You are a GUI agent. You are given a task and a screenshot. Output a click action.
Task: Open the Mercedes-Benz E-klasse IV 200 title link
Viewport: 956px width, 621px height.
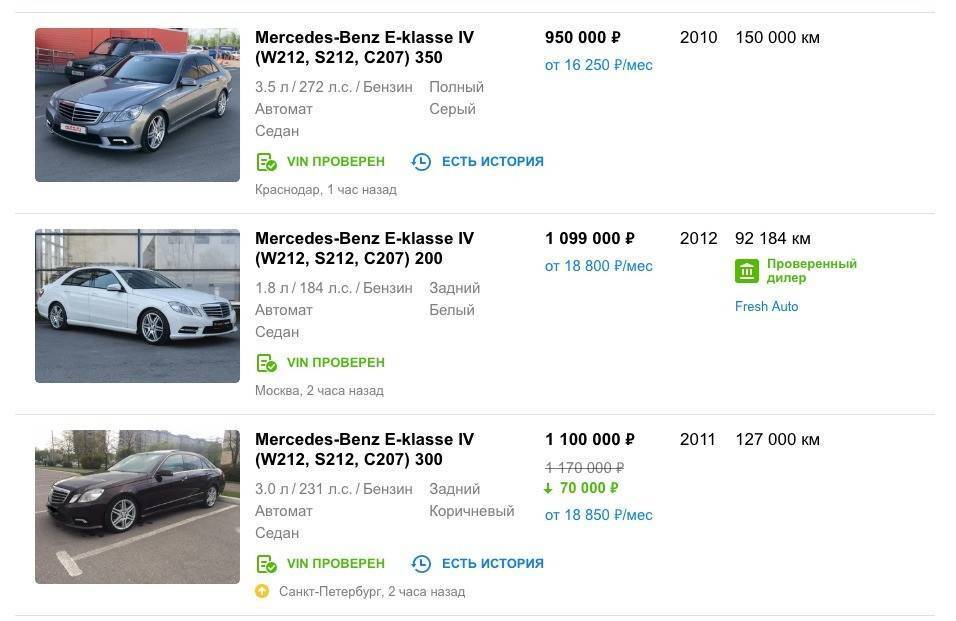364,249
